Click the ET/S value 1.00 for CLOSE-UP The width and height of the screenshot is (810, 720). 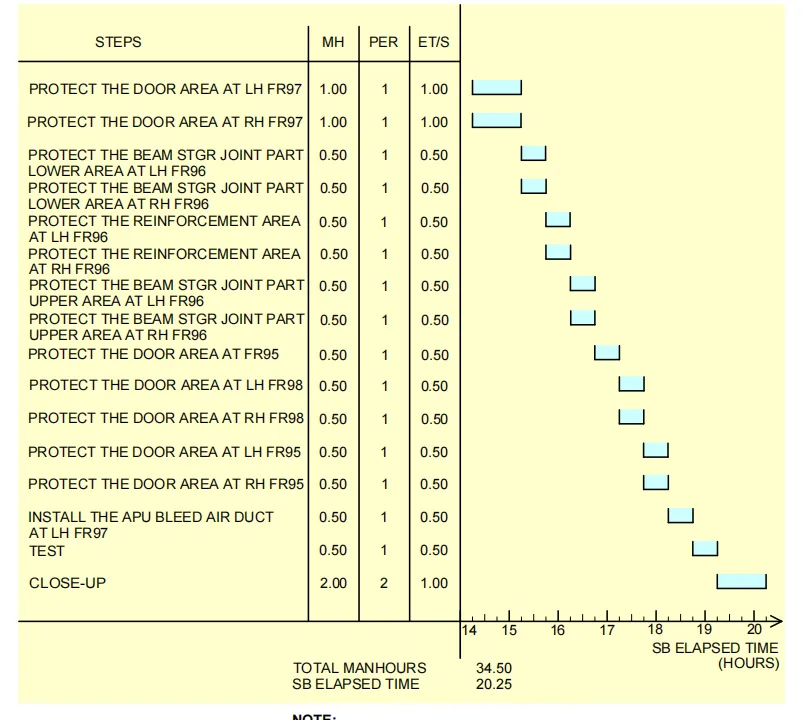(434, 583)
